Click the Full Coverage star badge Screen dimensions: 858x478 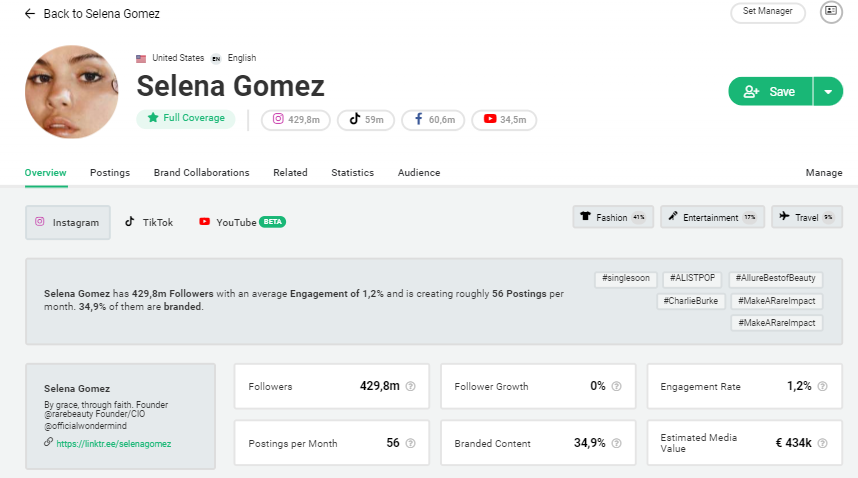185,118
